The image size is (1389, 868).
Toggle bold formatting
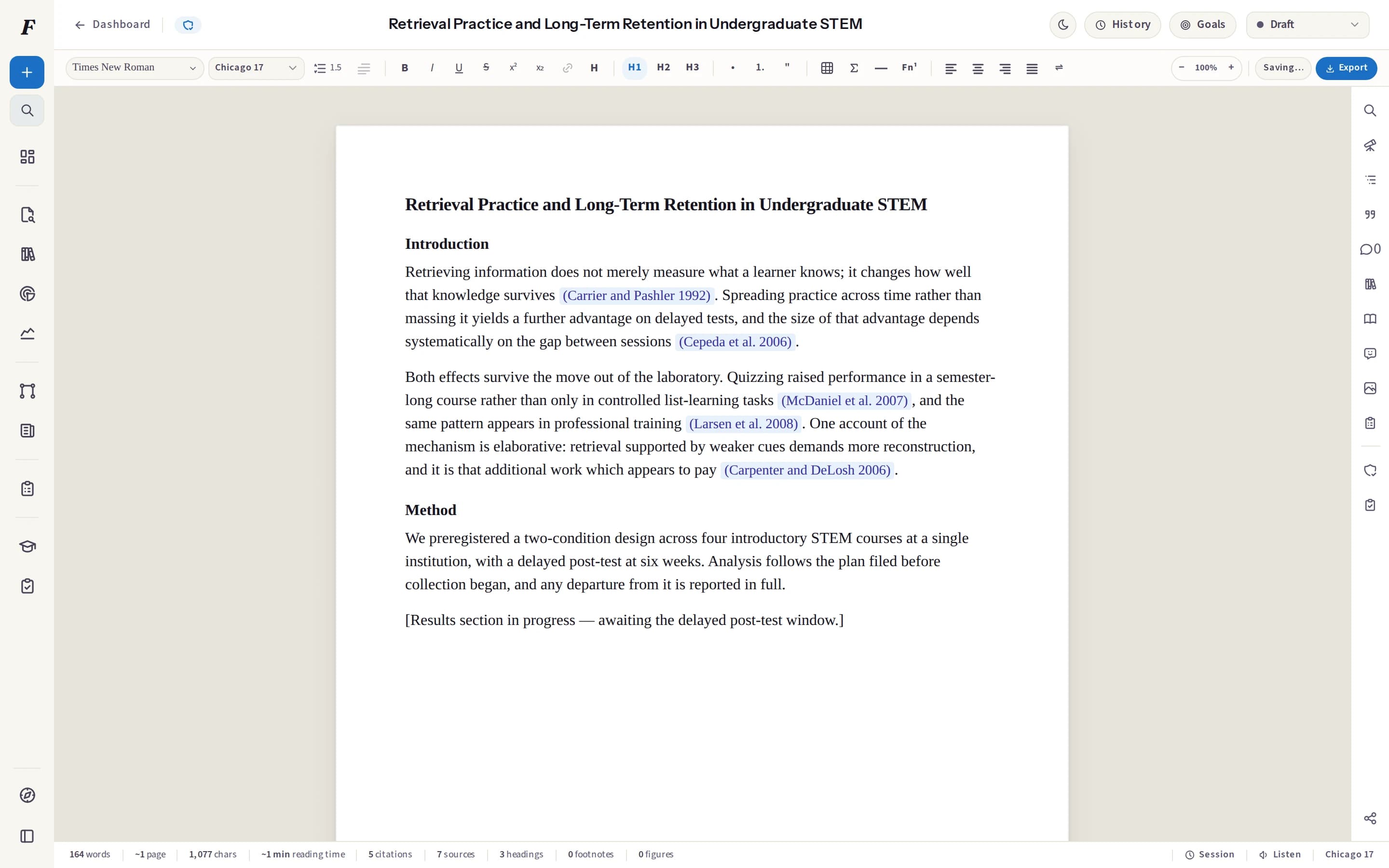[x=405, y=68]
